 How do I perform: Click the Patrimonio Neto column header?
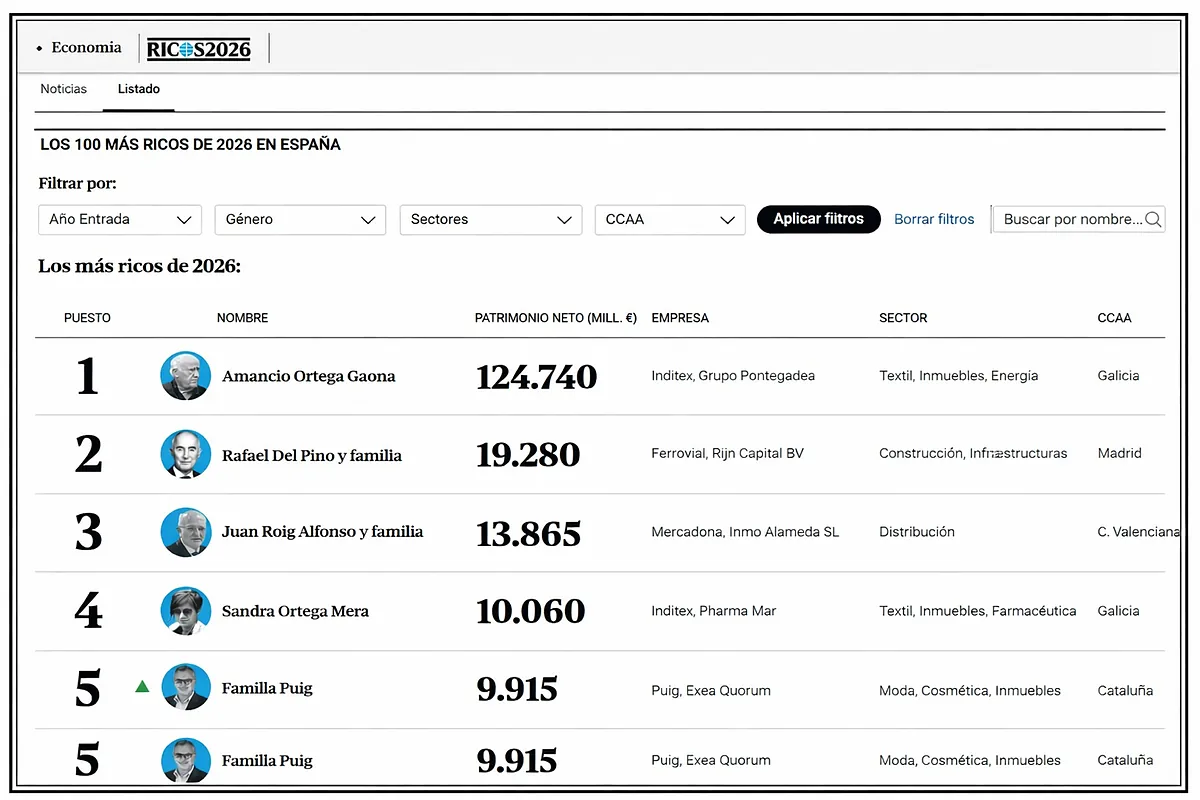(x=555, y=318)
